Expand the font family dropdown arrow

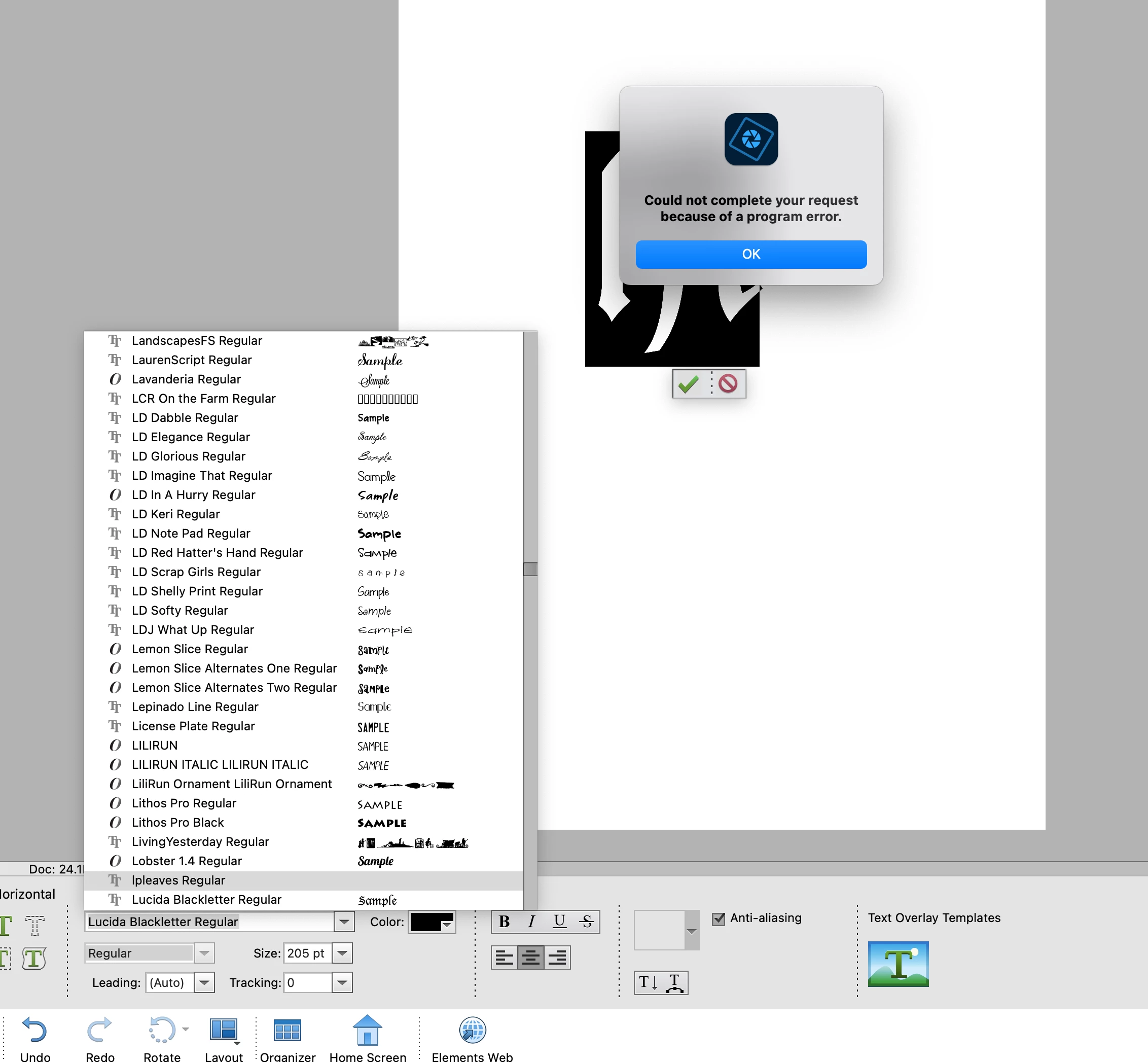(344, 922)
